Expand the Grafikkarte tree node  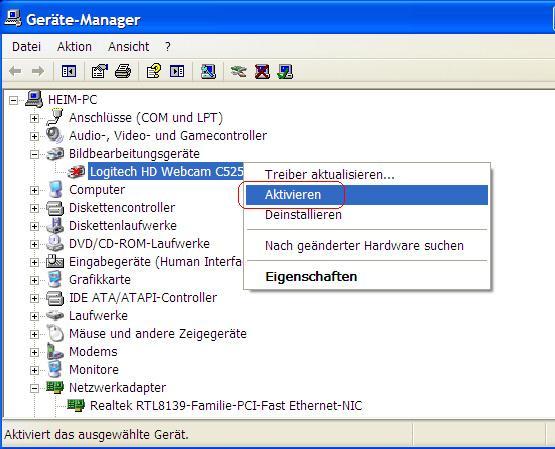click(x=34, y=280)
